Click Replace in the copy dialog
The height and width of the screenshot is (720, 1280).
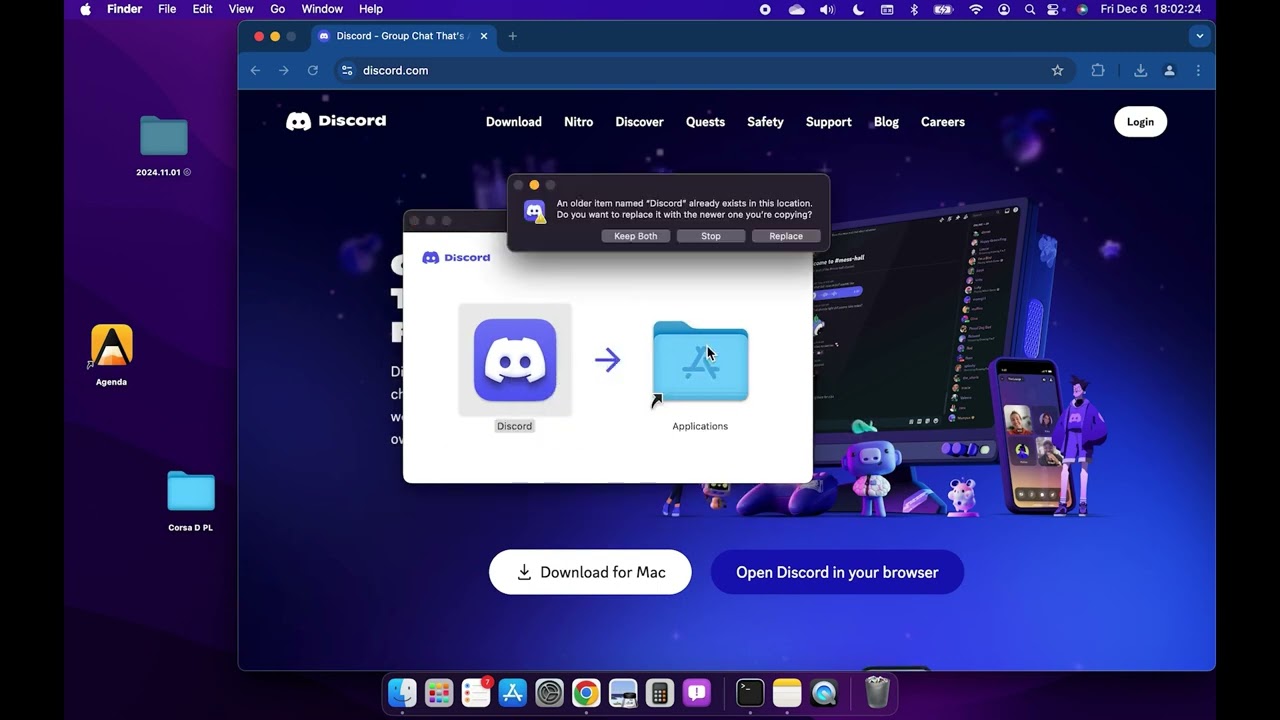(786, 236)
